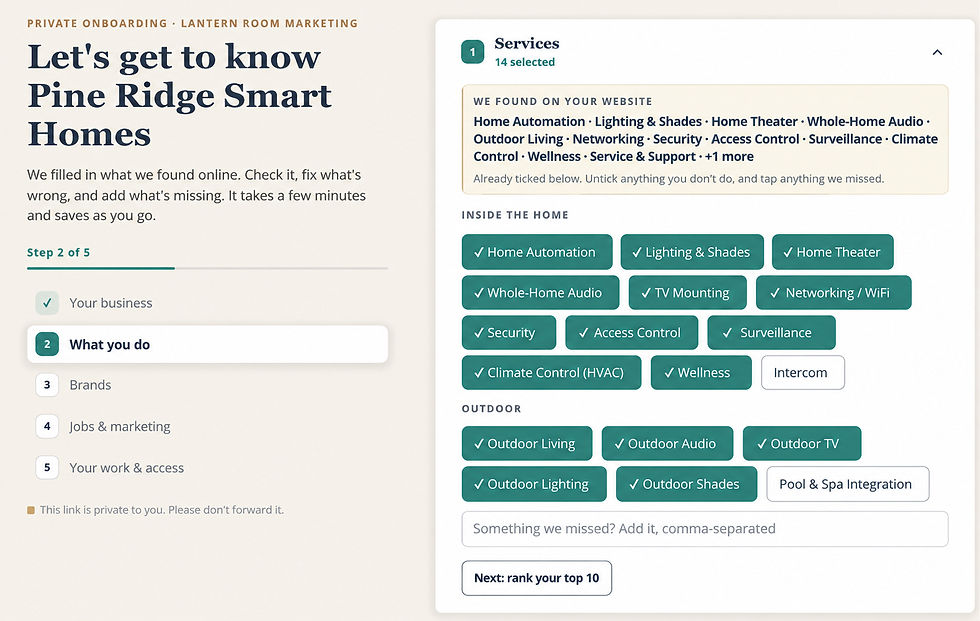Image resolution: width=980 pixels, height=621 pixels.
Task: Click the checkmark icon beside Your business
Action: pyautogui.click(x=47, y=303)
